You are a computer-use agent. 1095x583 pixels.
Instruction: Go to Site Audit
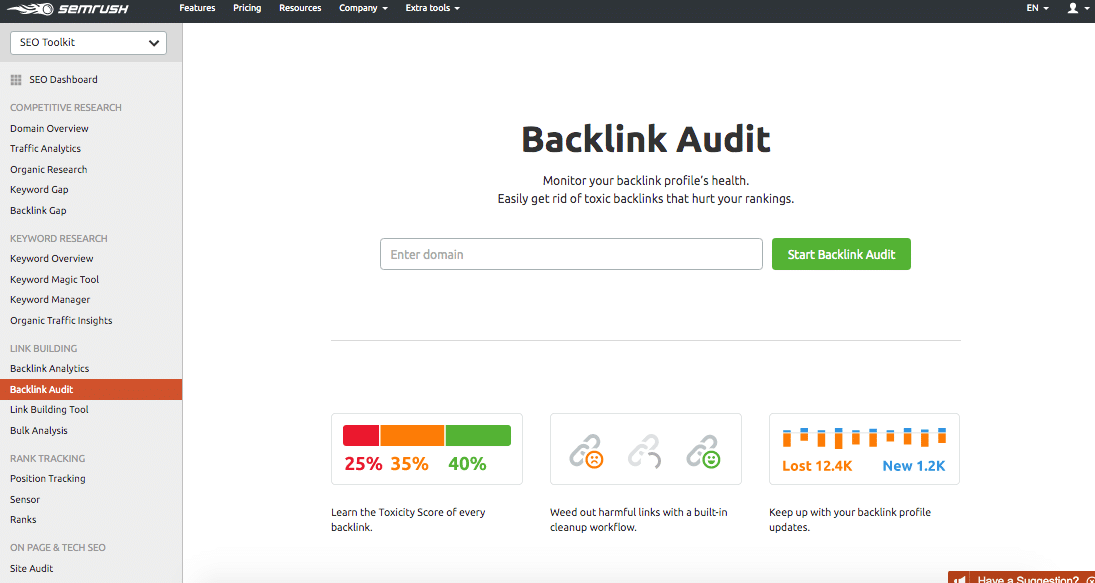[31, 569]
